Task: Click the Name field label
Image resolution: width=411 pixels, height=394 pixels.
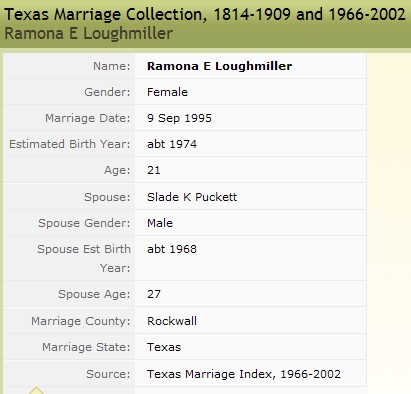Action: pos(111,66)
